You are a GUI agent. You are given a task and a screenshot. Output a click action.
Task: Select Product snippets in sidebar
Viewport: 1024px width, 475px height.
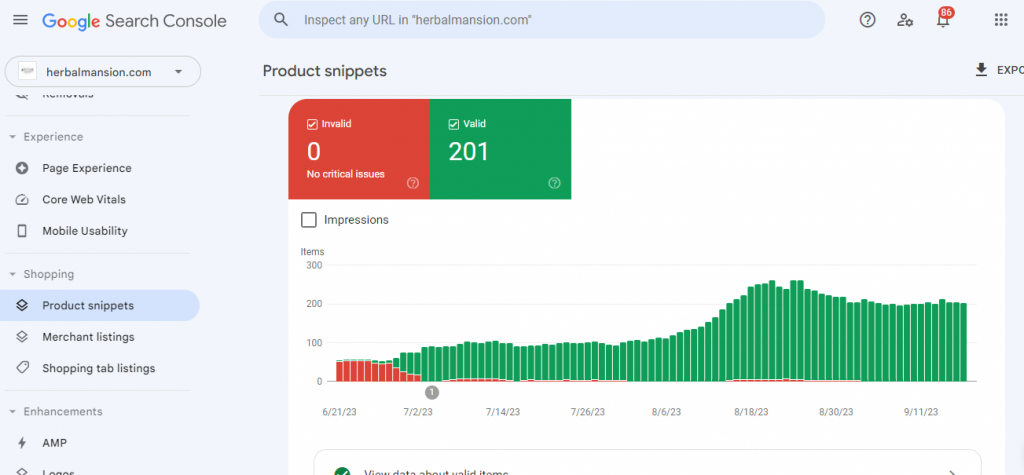click(x=99, y=305)
